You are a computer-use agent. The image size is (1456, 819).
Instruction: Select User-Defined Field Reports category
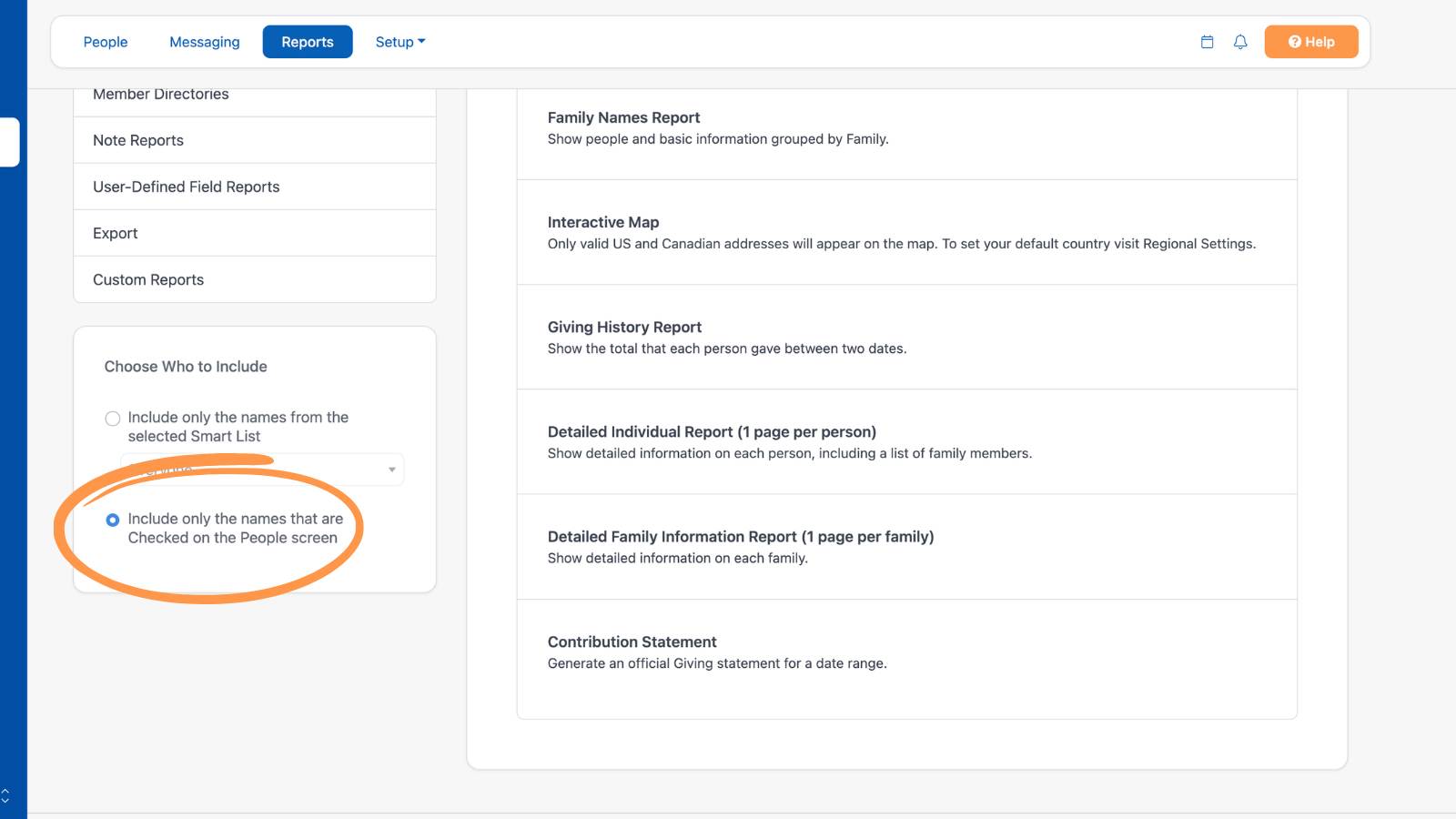[255, 187]
